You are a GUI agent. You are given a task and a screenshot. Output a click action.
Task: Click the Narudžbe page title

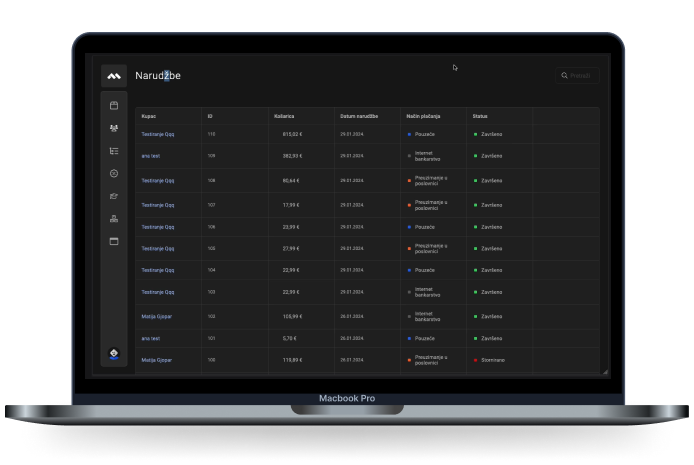pyautogui.click(x=158, y=76)
